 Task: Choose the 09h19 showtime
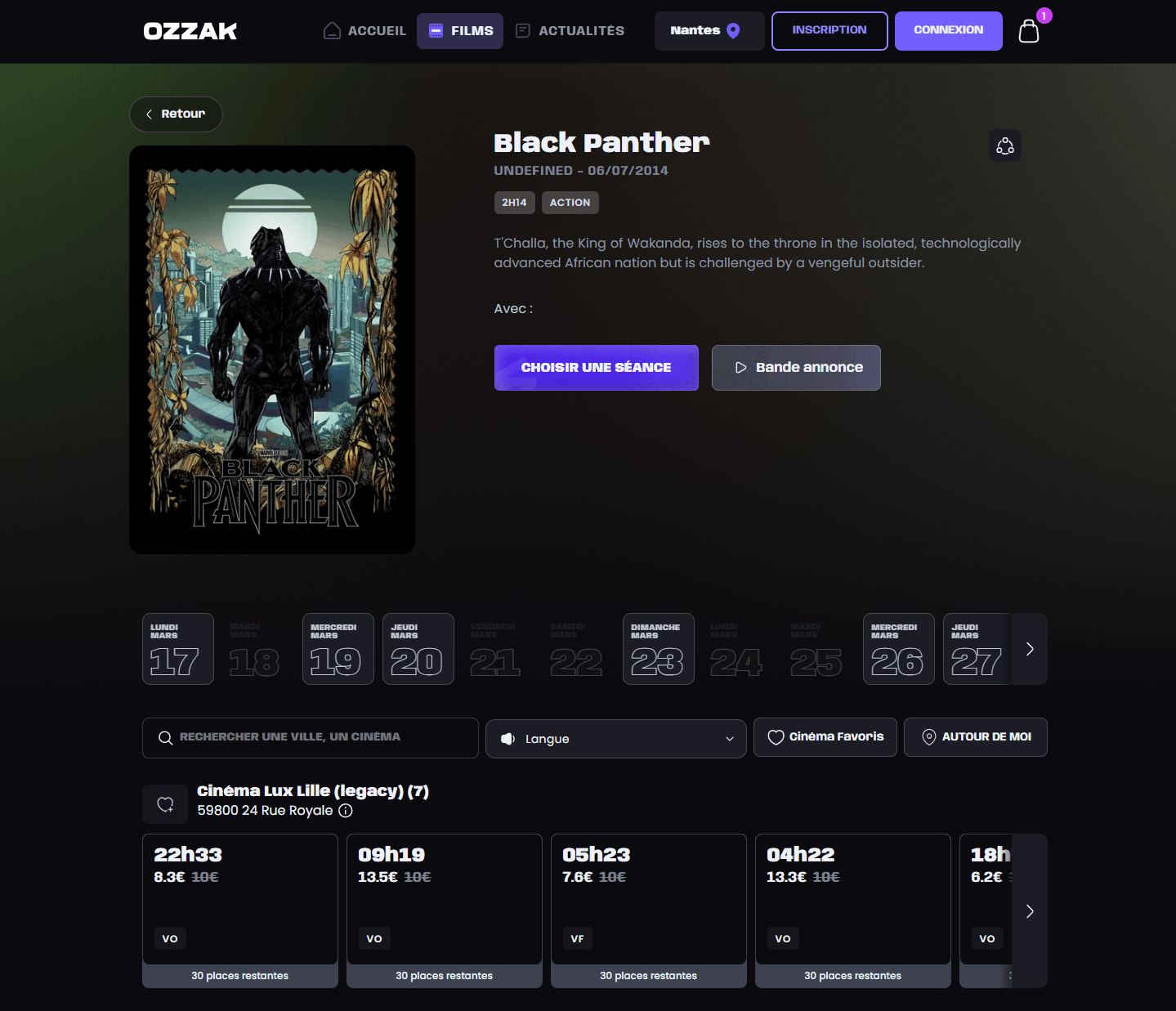tap(445, 910)
